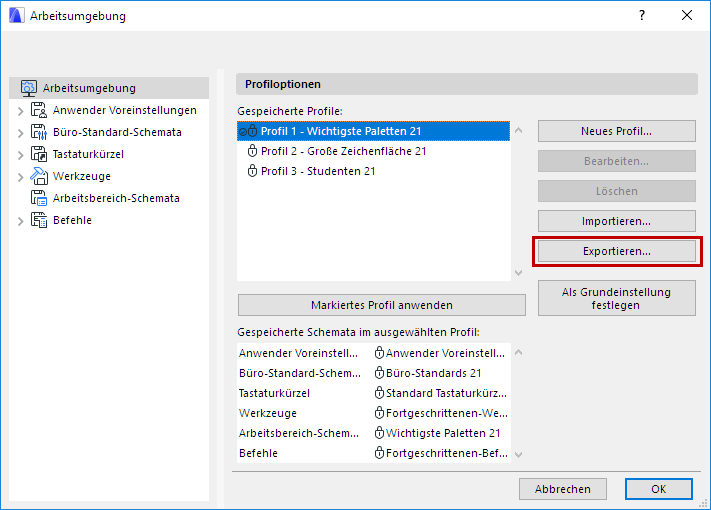Click the Anwender Voreinstellungen tree icon
This screenshot has height=510, width=711.
click(39, 110)
